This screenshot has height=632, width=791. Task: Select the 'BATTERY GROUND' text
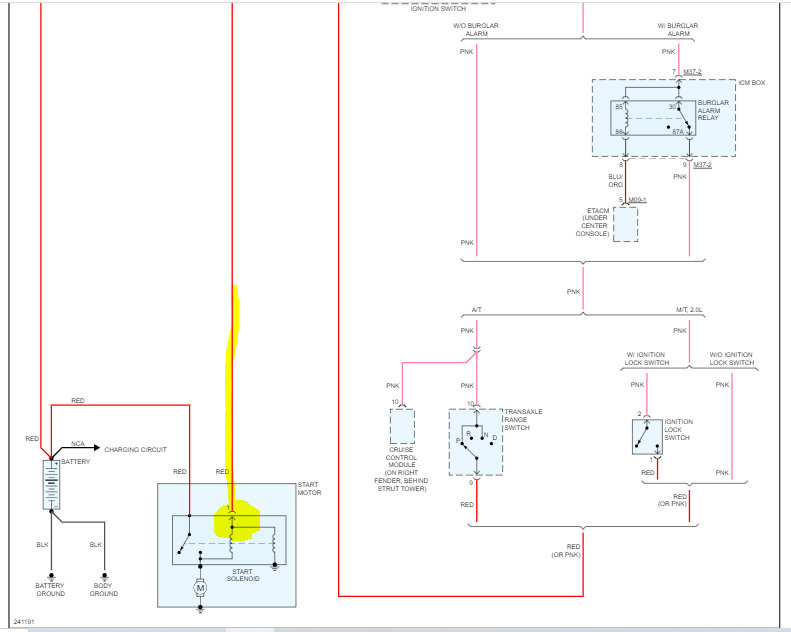(x=50, y=590)
